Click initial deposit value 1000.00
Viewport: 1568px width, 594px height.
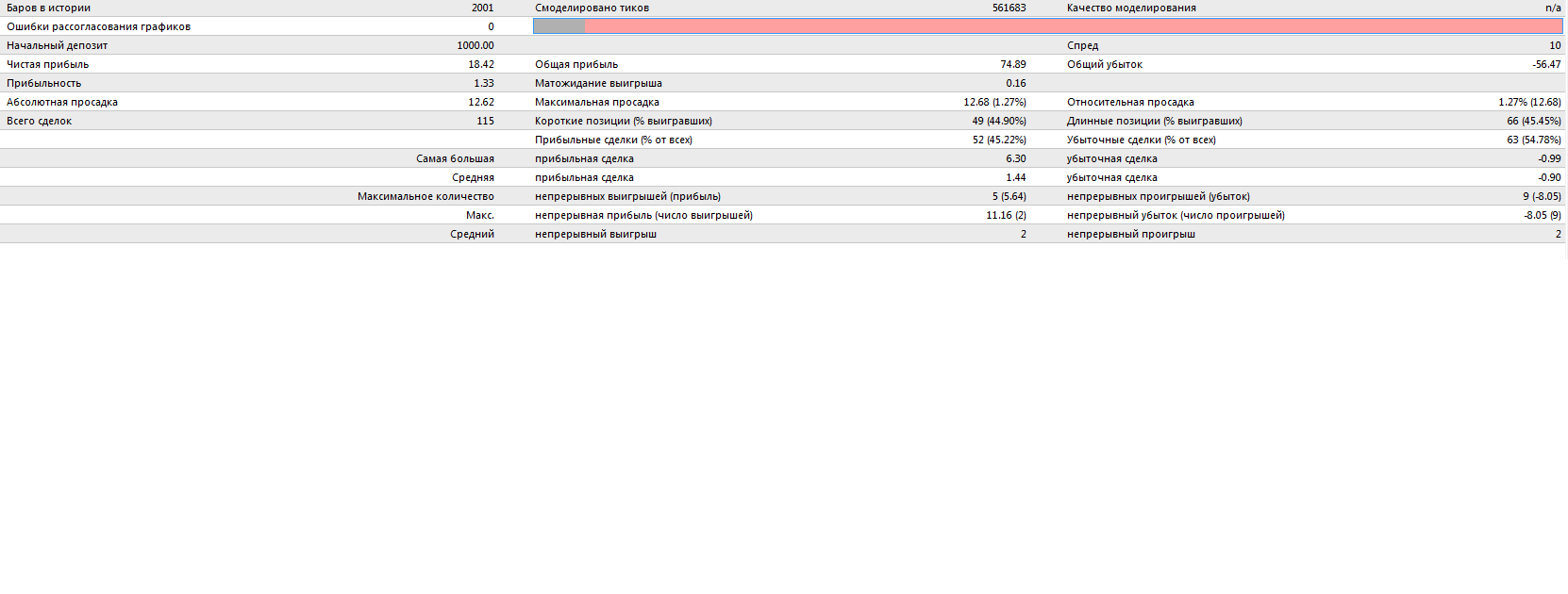475,45
